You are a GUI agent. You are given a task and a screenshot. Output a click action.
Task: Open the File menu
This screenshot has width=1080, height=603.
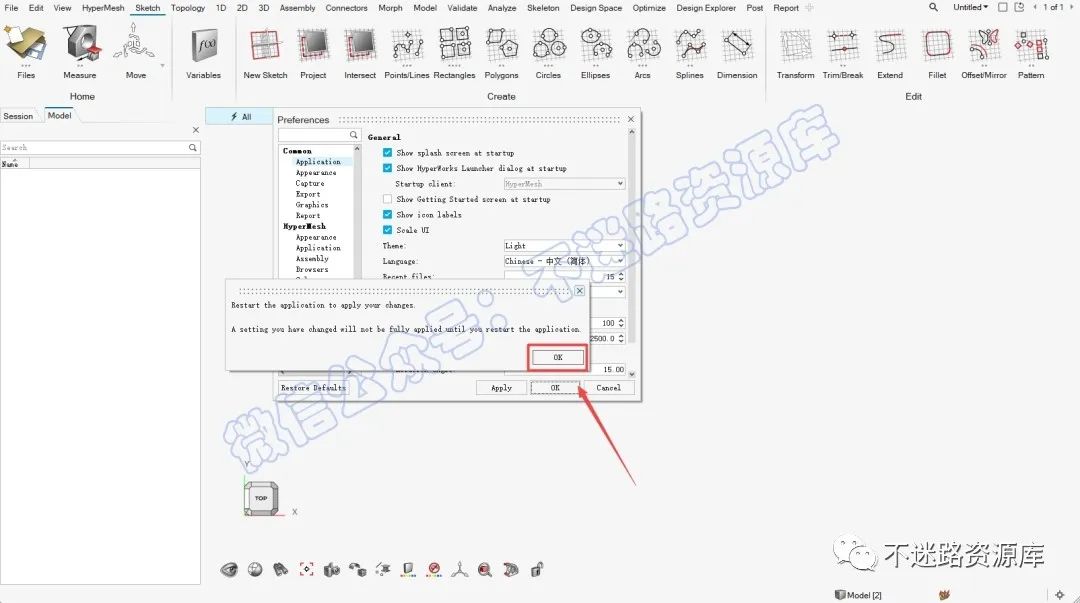[11, 8]
